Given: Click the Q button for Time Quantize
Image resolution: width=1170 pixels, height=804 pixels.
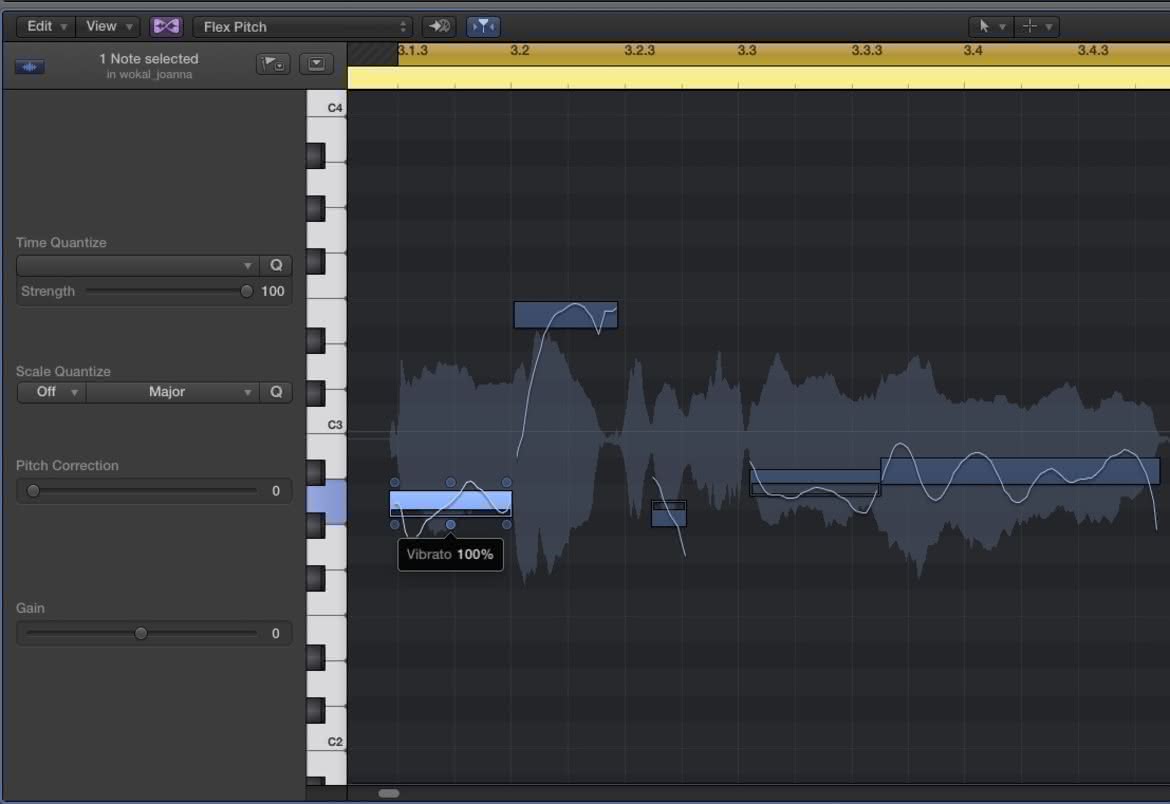Looking at the screenshot, I should (276, 266).
